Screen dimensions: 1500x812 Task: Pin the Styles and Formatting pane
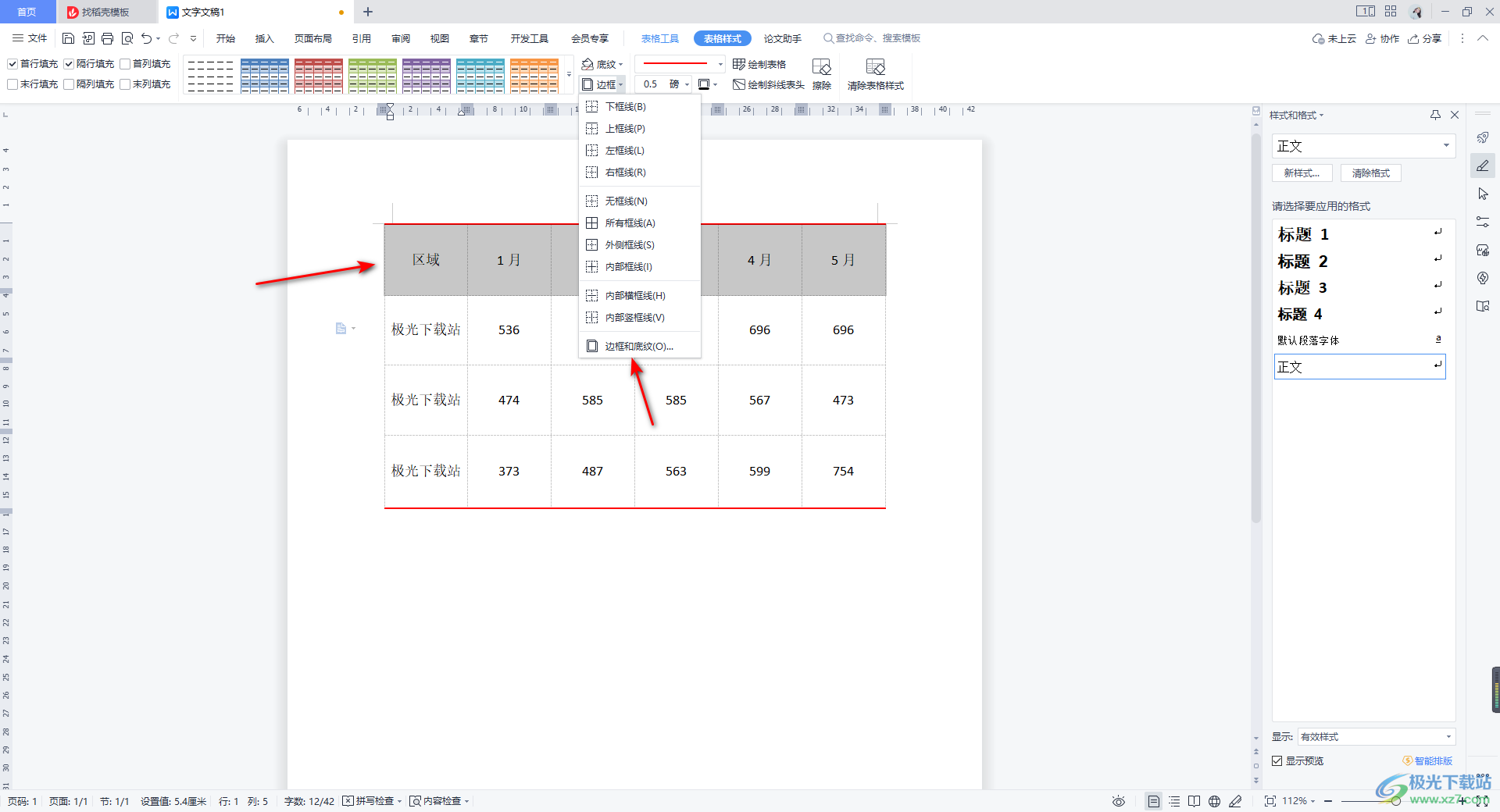(x=1435, y=115)
